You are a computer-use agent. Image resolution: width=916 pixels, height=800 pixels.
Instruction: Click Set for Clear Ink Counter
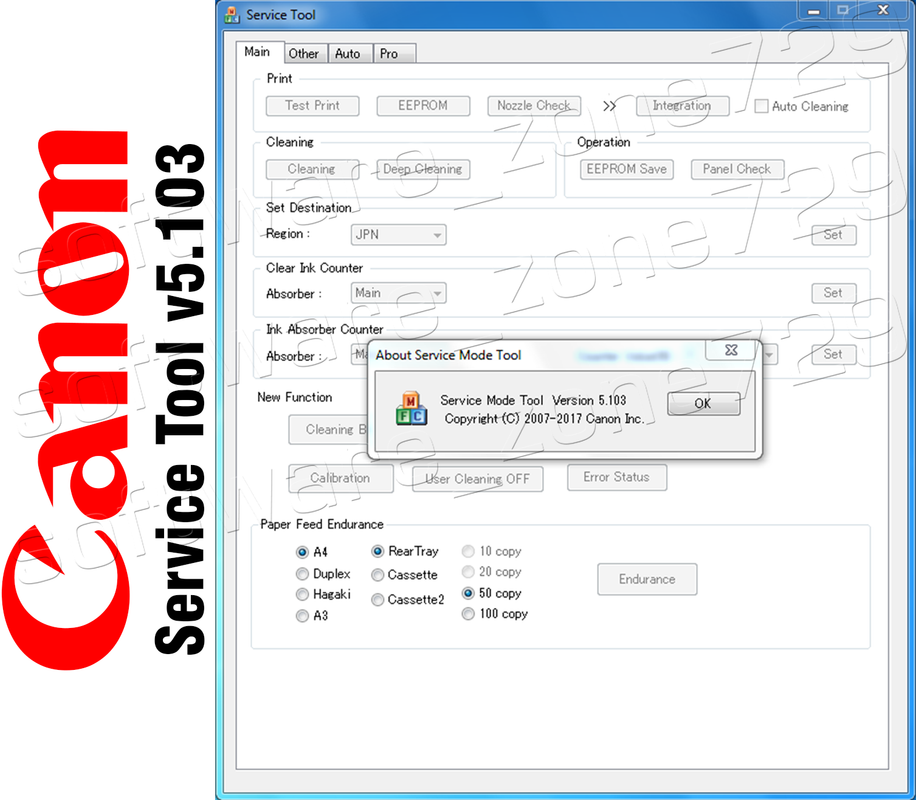(x=834, y=293)
